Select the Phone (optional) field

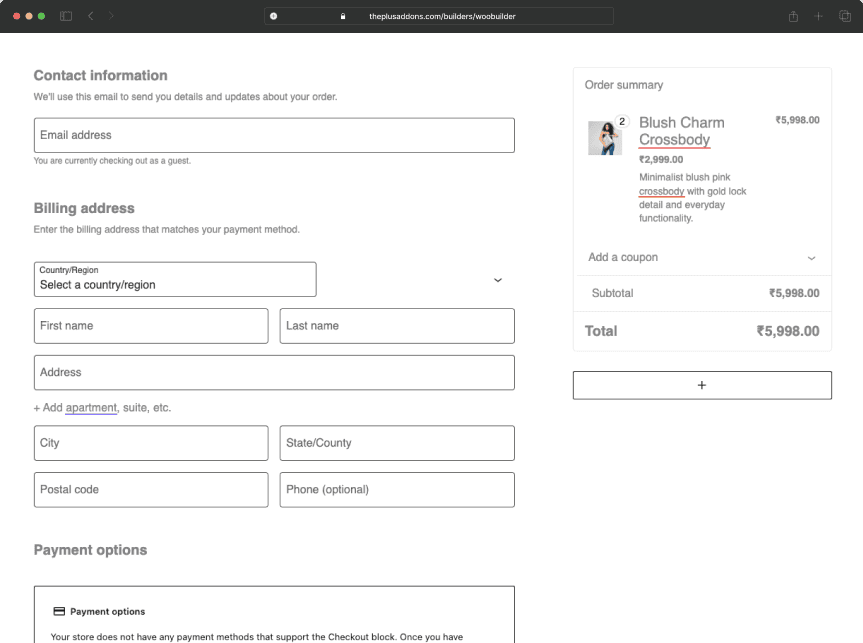pyautogui.click(x=396, y=490)
